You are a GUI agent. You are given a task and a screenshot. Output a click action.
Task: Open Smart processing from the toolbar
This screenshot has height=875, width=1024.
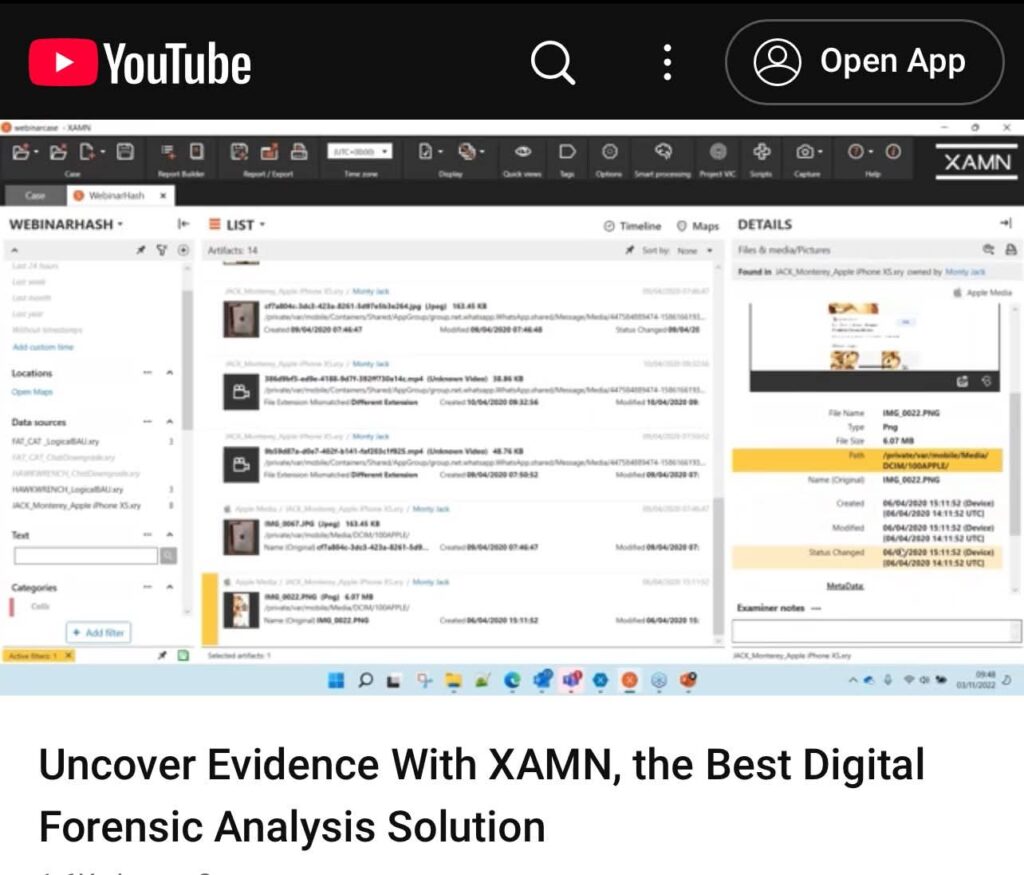coord(663,152)
